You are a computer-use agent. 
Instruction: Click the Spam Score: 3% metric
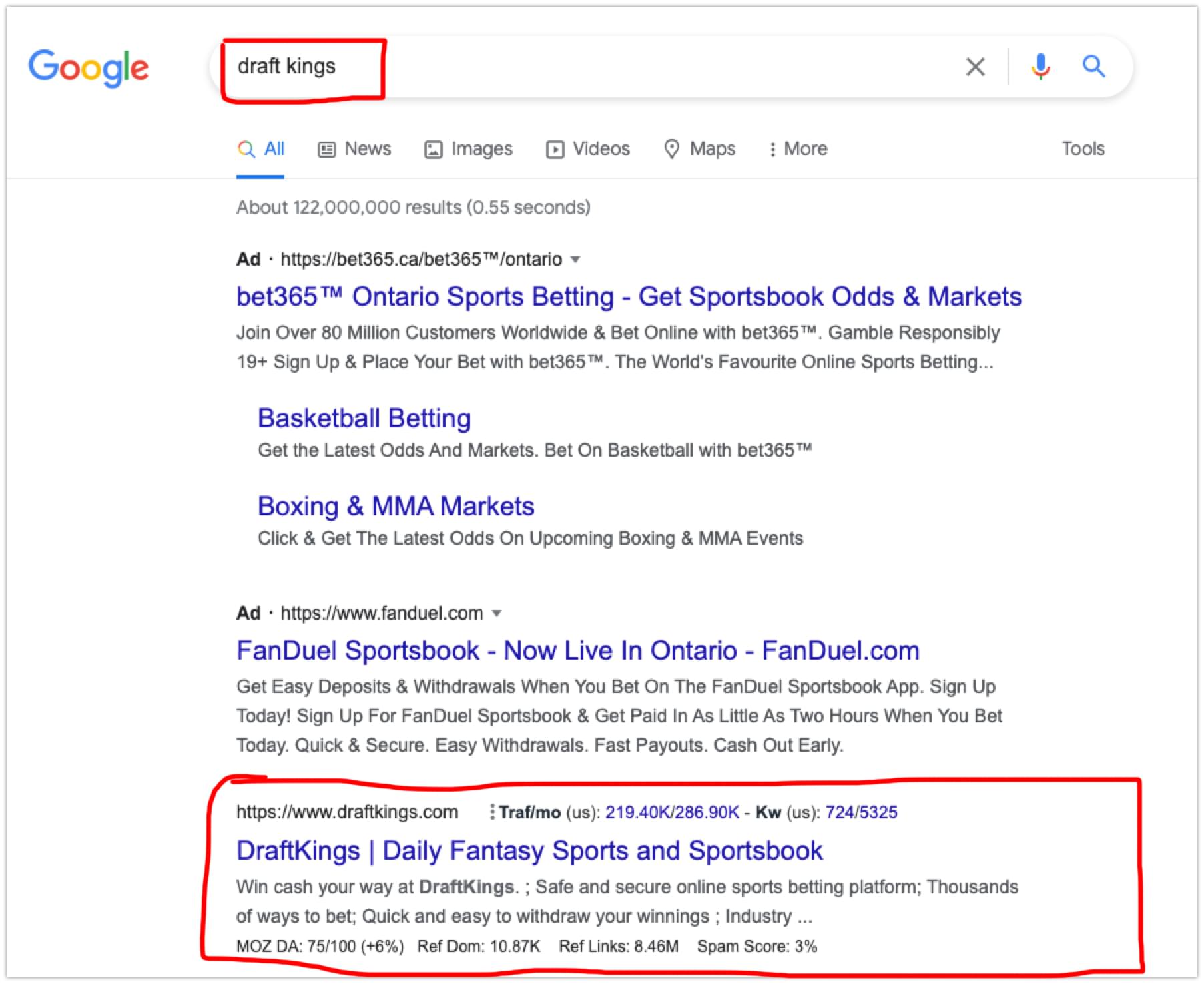(757, 947)
